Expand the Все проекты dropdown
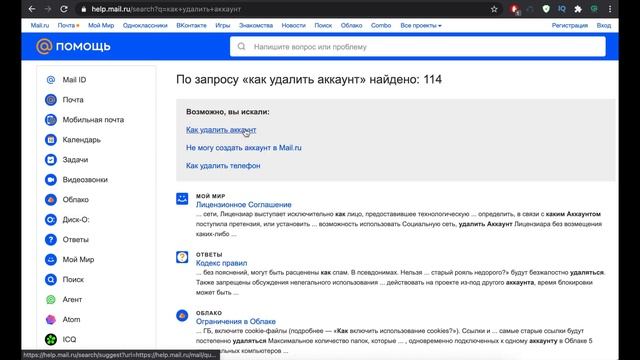 421,25
